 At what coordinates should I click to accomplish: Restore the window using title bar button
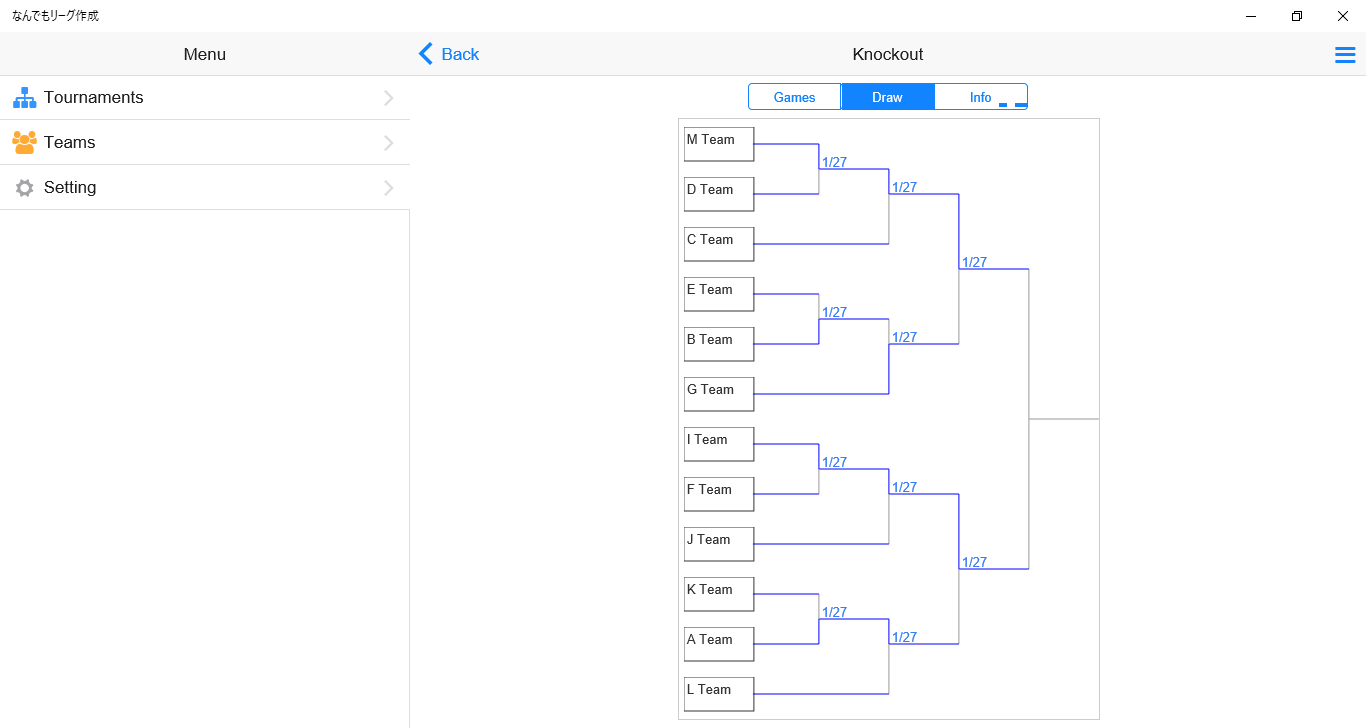coord(1297,16)
